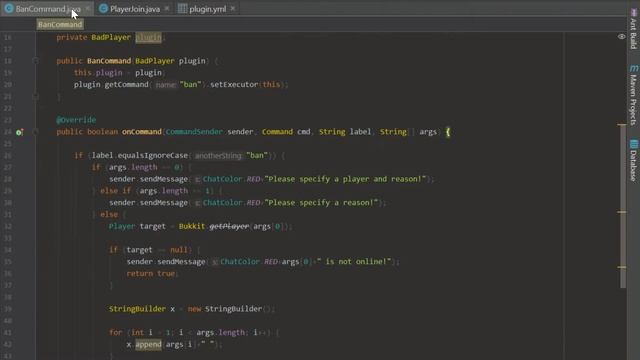The height and width of the screenshot is (360, 640).
Task: Open the PlayerJoin.java editor tab
Action: coord(135,9)
